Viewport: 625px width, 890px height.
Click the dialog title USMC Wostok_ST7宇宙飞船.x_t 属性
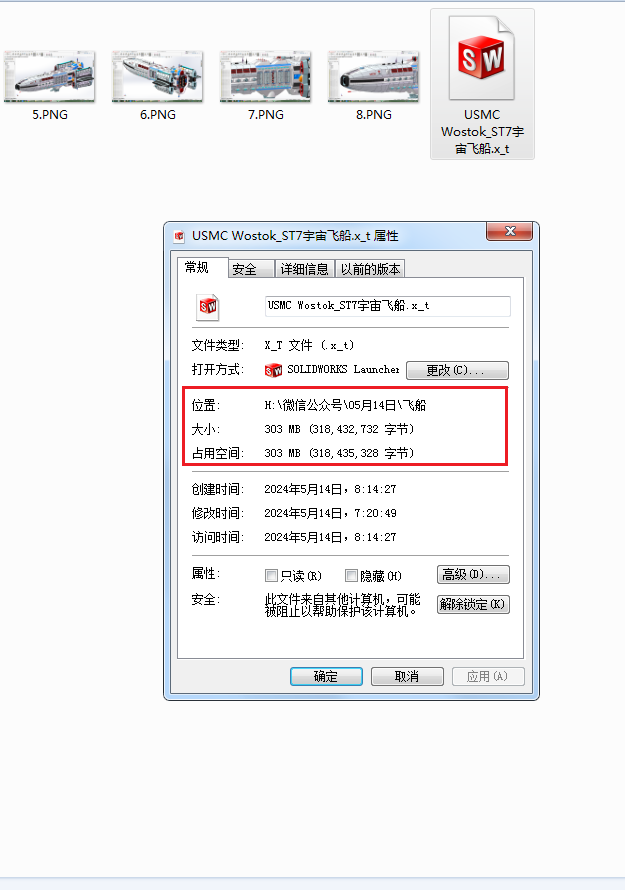pyautogui.click(x=295, y=236)
